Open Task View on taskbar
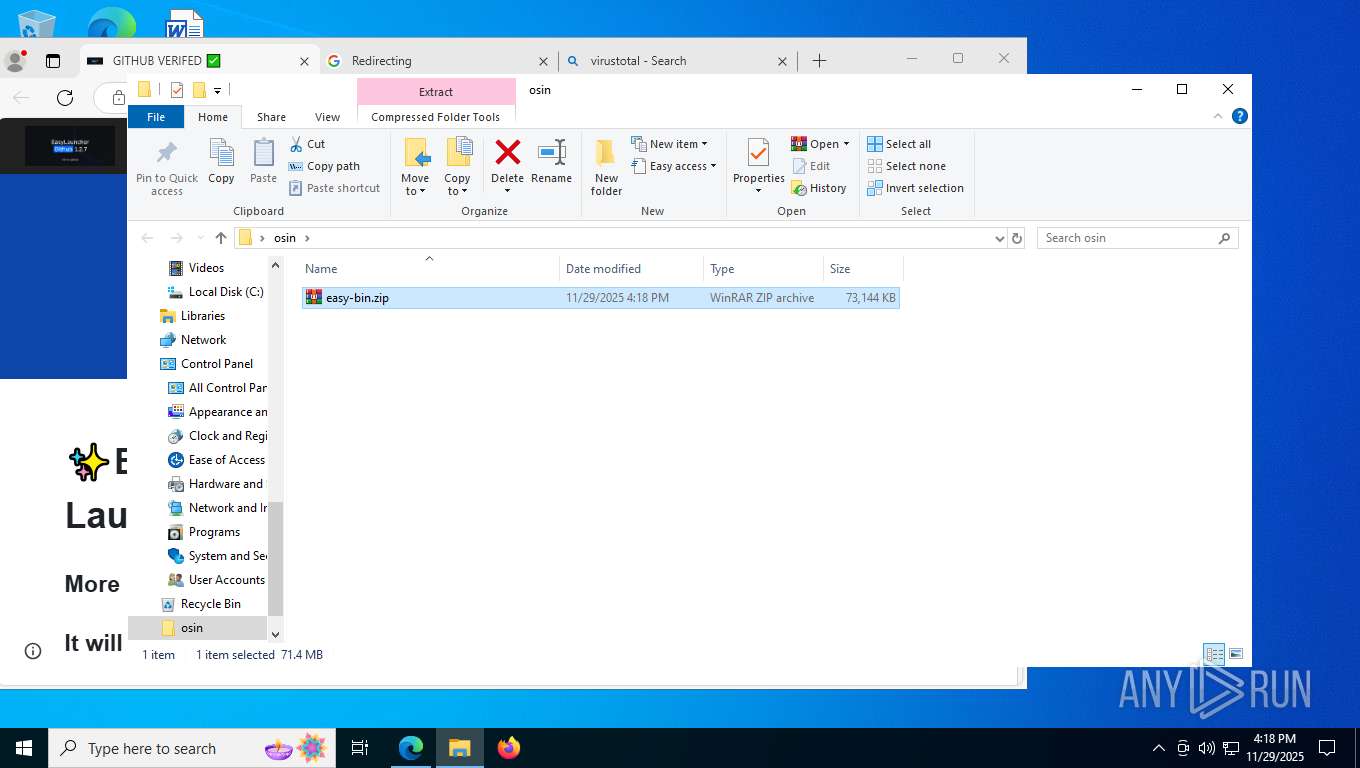This screenshot has height=768, width=1360. [360, 748]
